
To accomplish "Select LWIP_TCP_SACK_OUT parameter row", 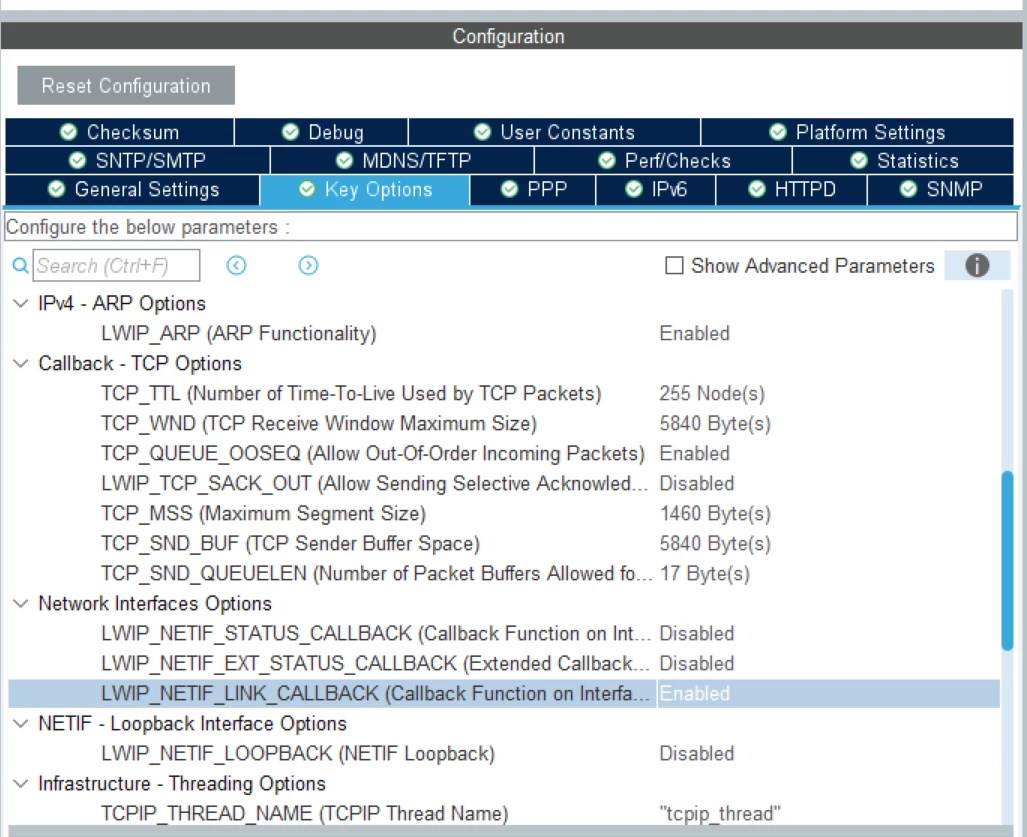I will [504, 483].
